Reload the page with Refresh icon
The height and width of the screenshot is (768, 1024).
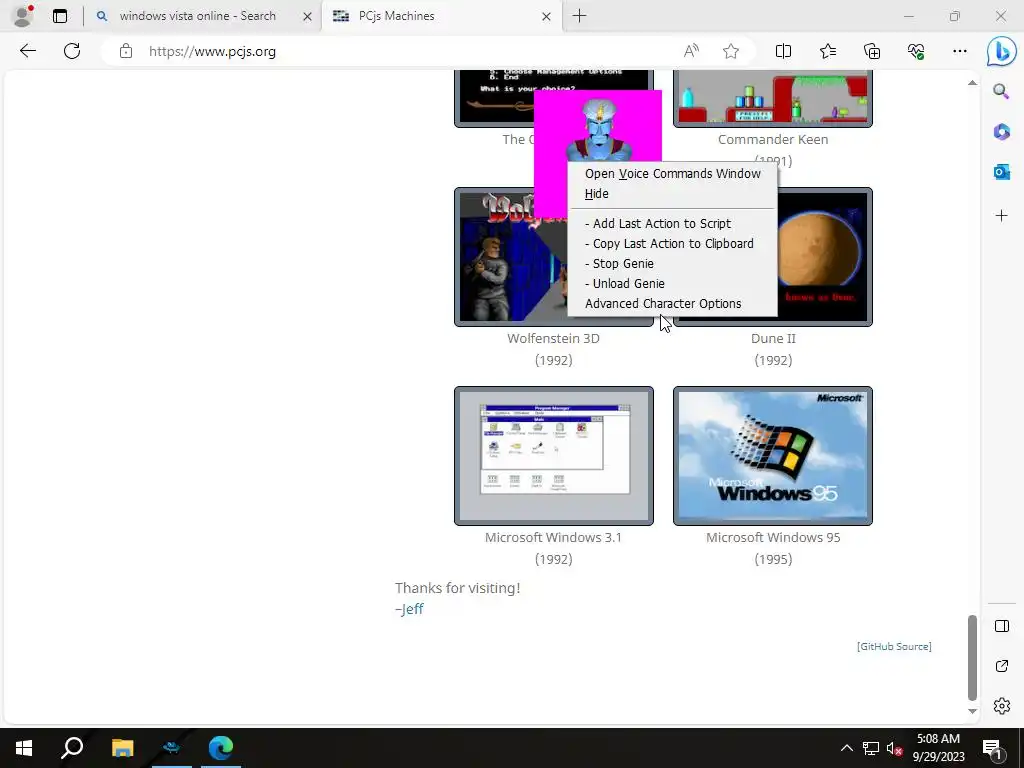point(72,51)
